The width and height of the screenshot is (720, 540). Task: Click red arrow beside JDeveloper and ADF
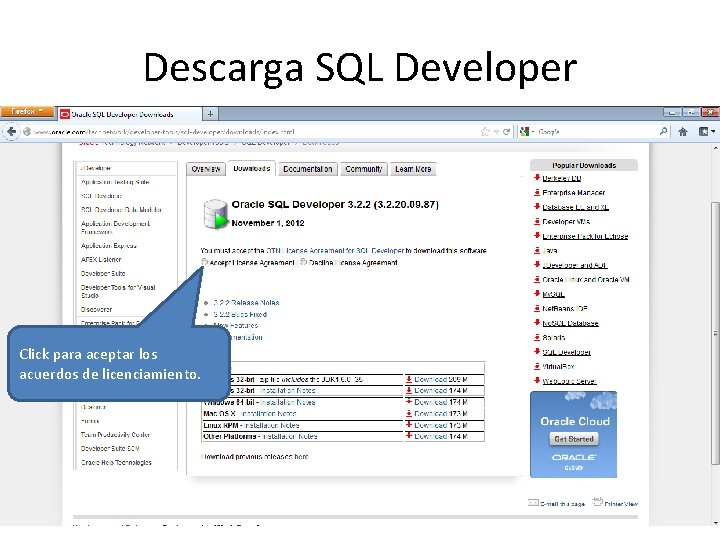coord(536,264)
